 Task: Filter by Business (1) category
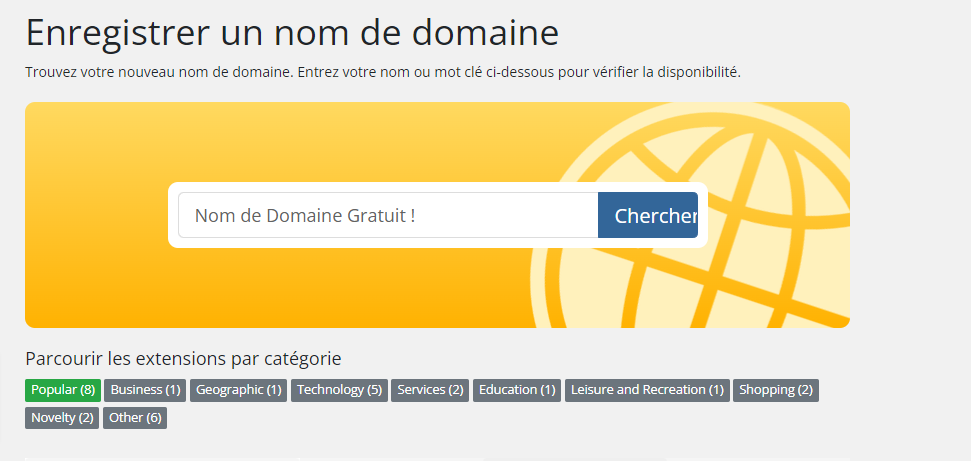tap(146, 390)
